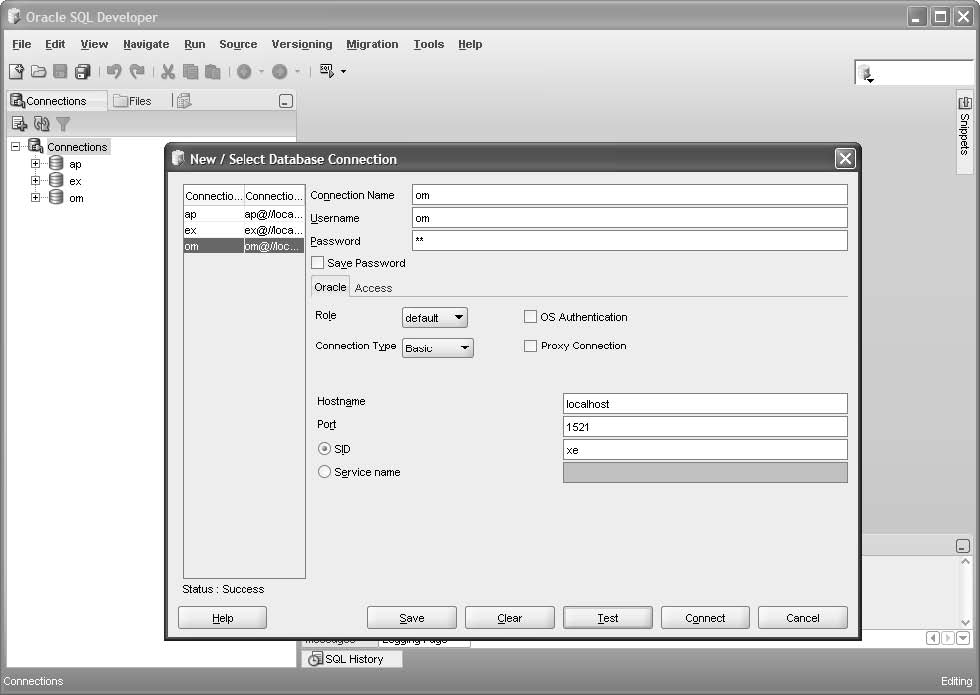
Task: Open the Navigate menu
Action: click(146, 44)
